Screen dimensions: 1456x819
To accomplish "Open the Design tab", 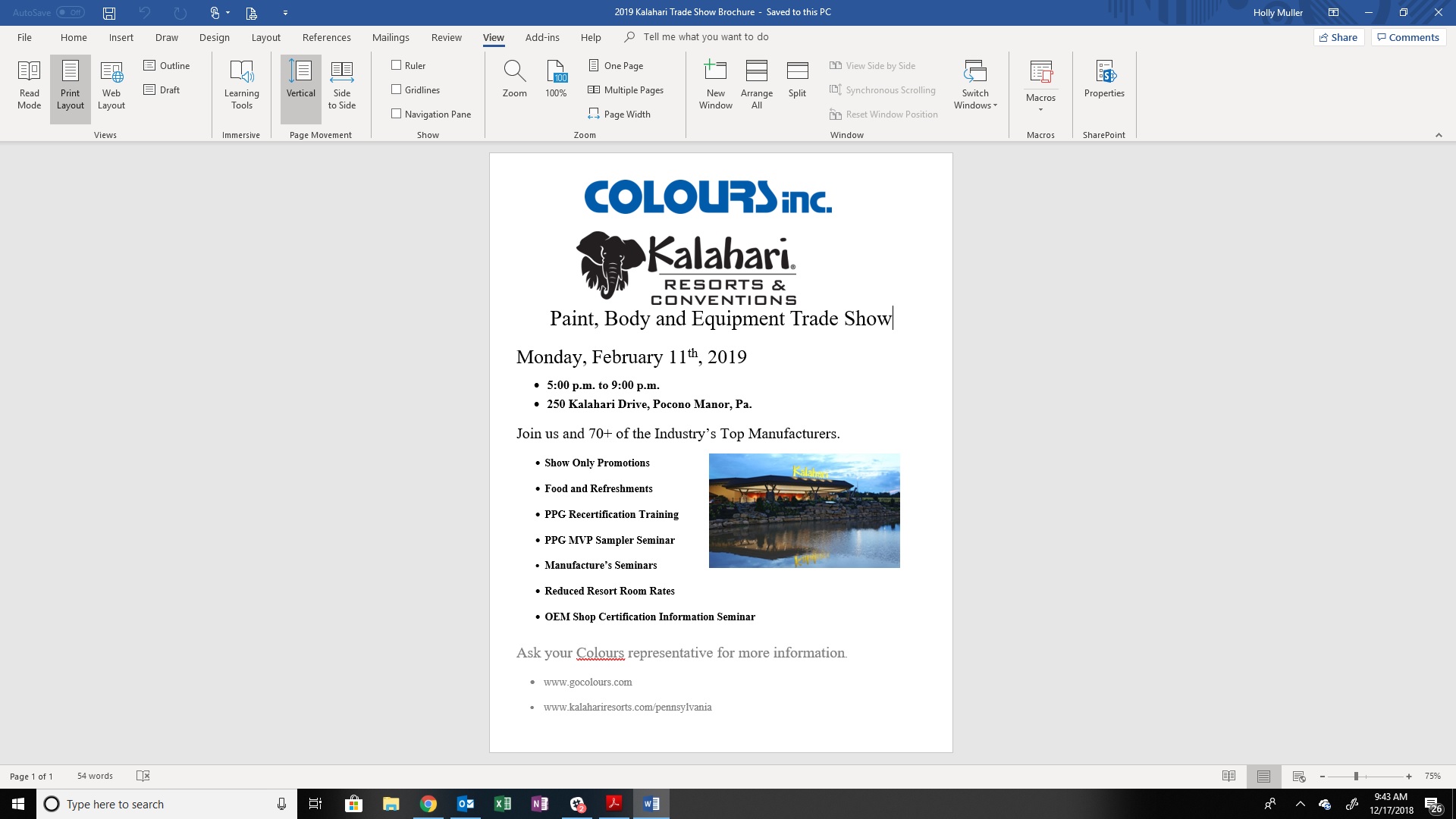I will pos(215,37).
